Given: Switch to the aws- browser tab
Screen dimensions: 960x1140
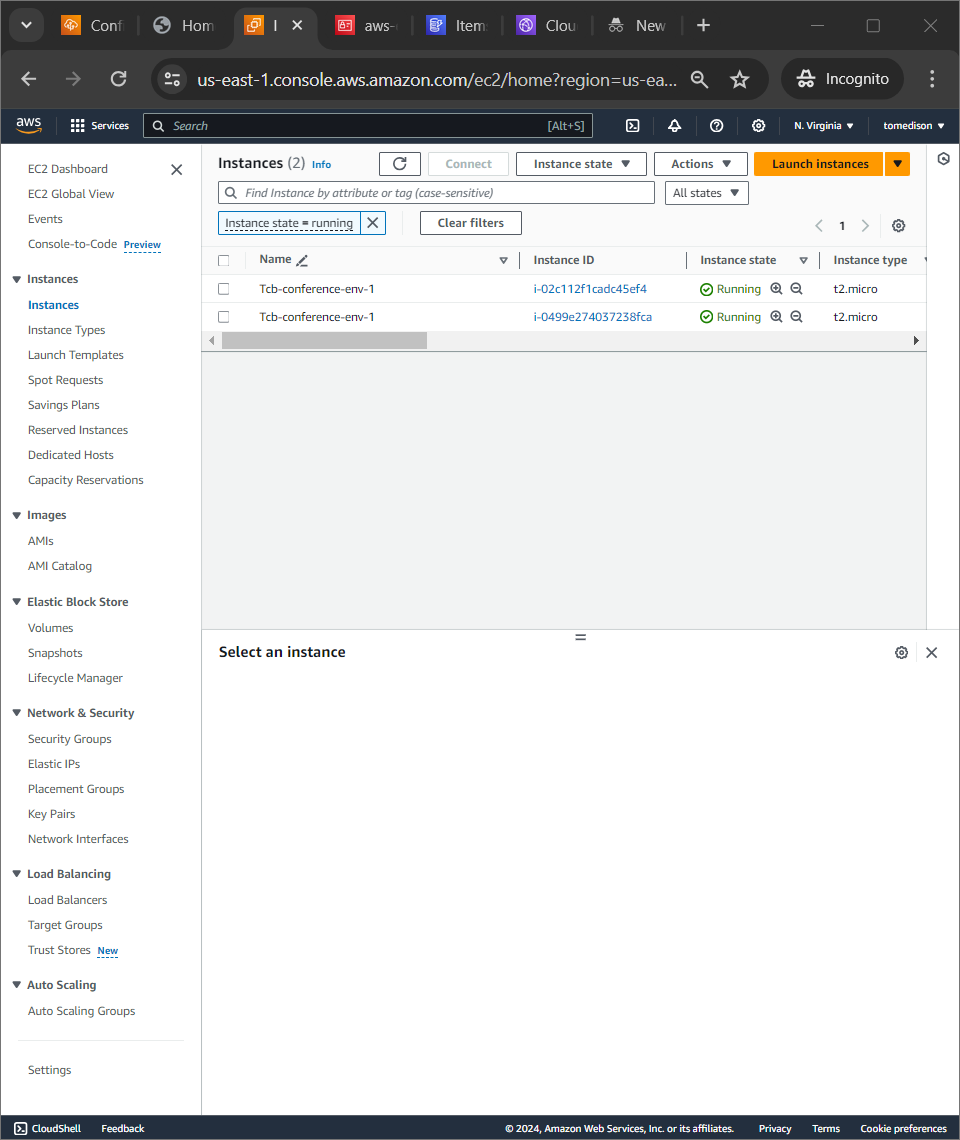Looking at the screenshot, I should (x=367, y=25).
